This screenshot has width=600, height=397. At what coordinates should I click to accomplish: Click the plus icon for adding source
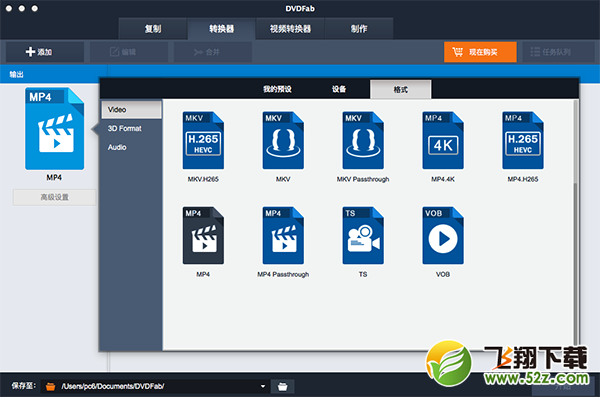(30, 52)
